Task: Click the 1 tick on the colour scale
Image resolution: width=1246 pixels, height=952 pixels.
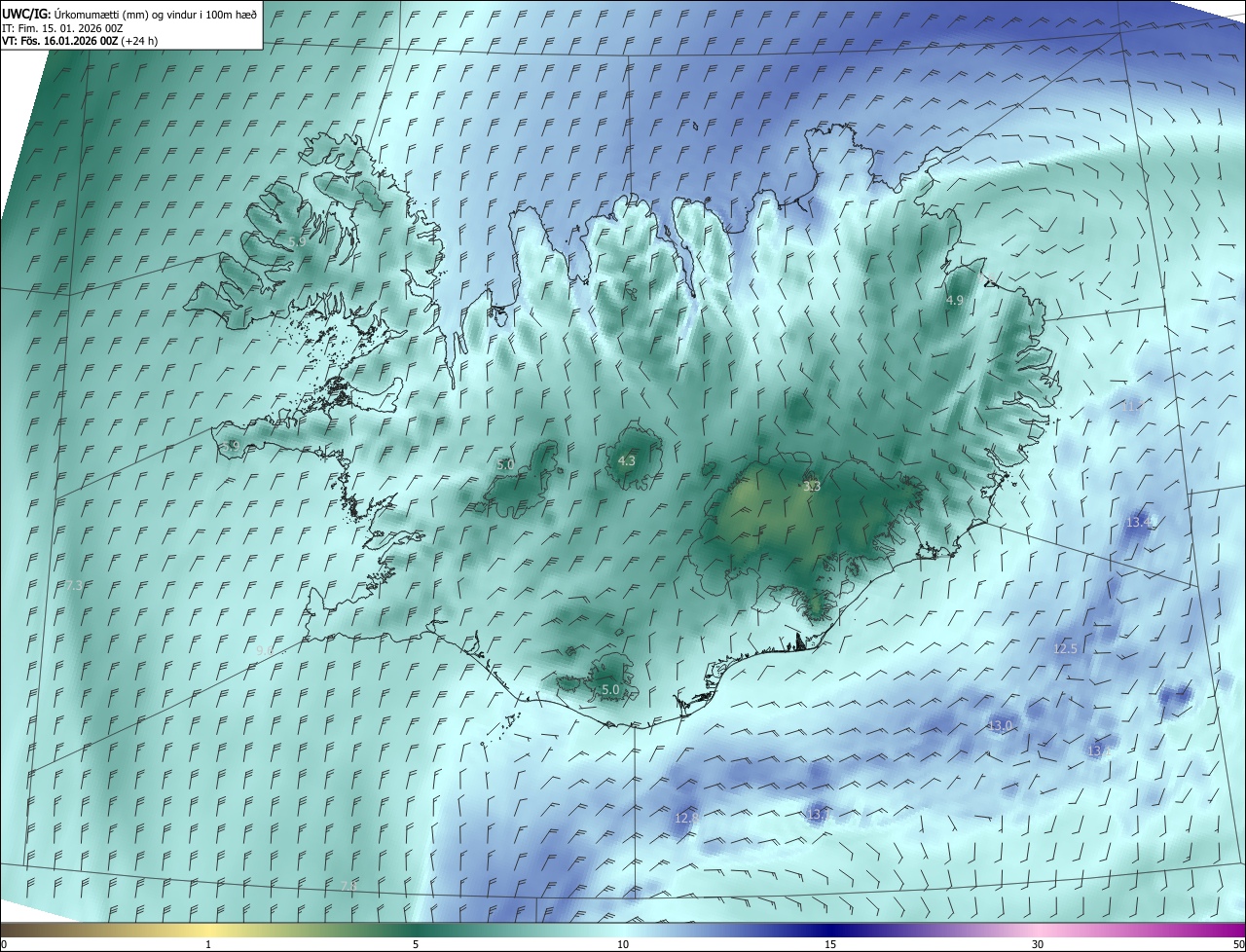Action: [x=208, y=944]
